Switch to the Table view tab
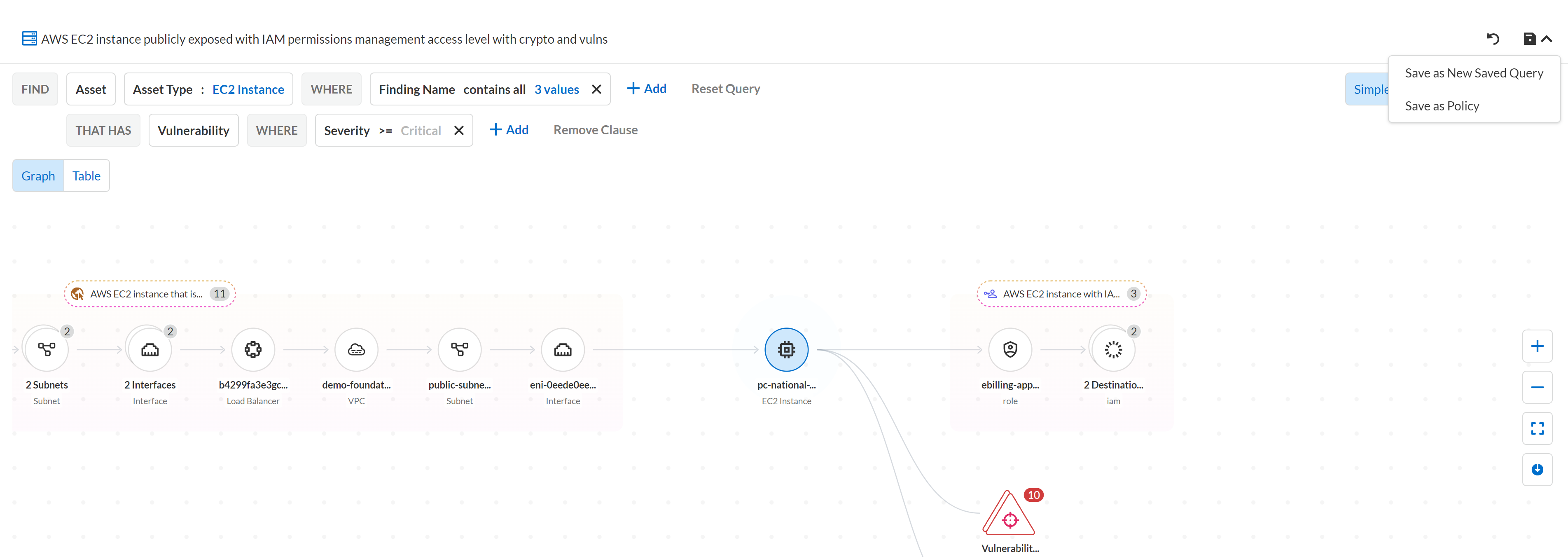Screen dimensions: 1568x557 86,176
